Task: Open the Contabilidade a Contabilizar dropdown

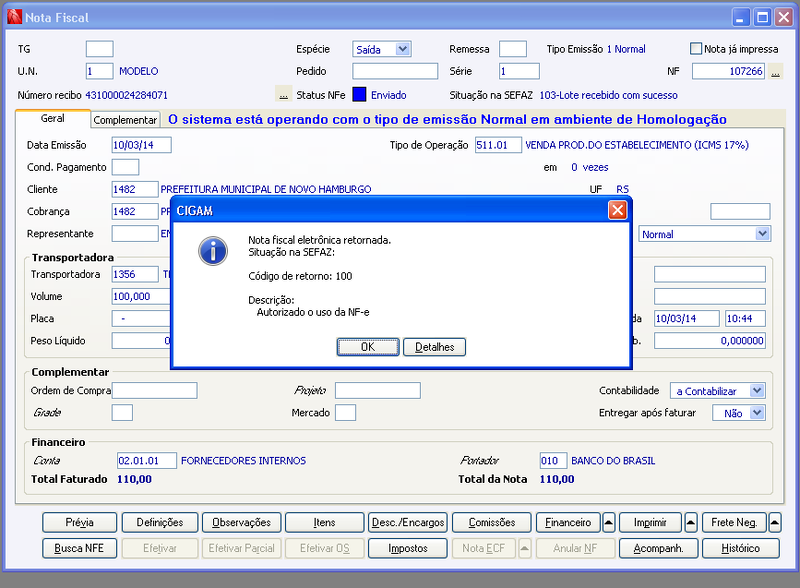Action: coord(757,390)
